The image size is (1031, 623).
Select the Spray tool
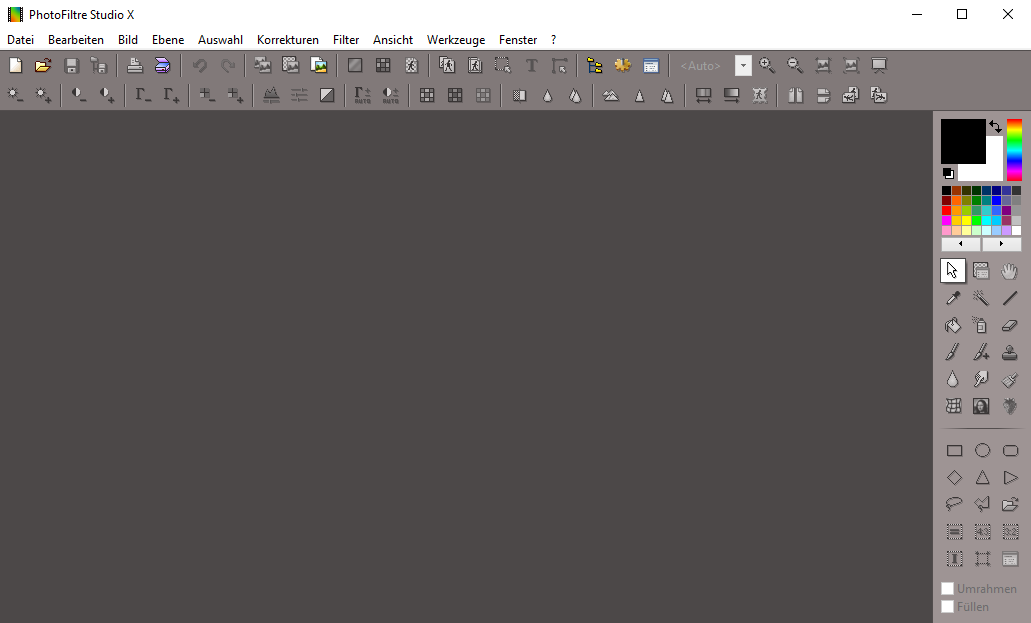(981, 325)
